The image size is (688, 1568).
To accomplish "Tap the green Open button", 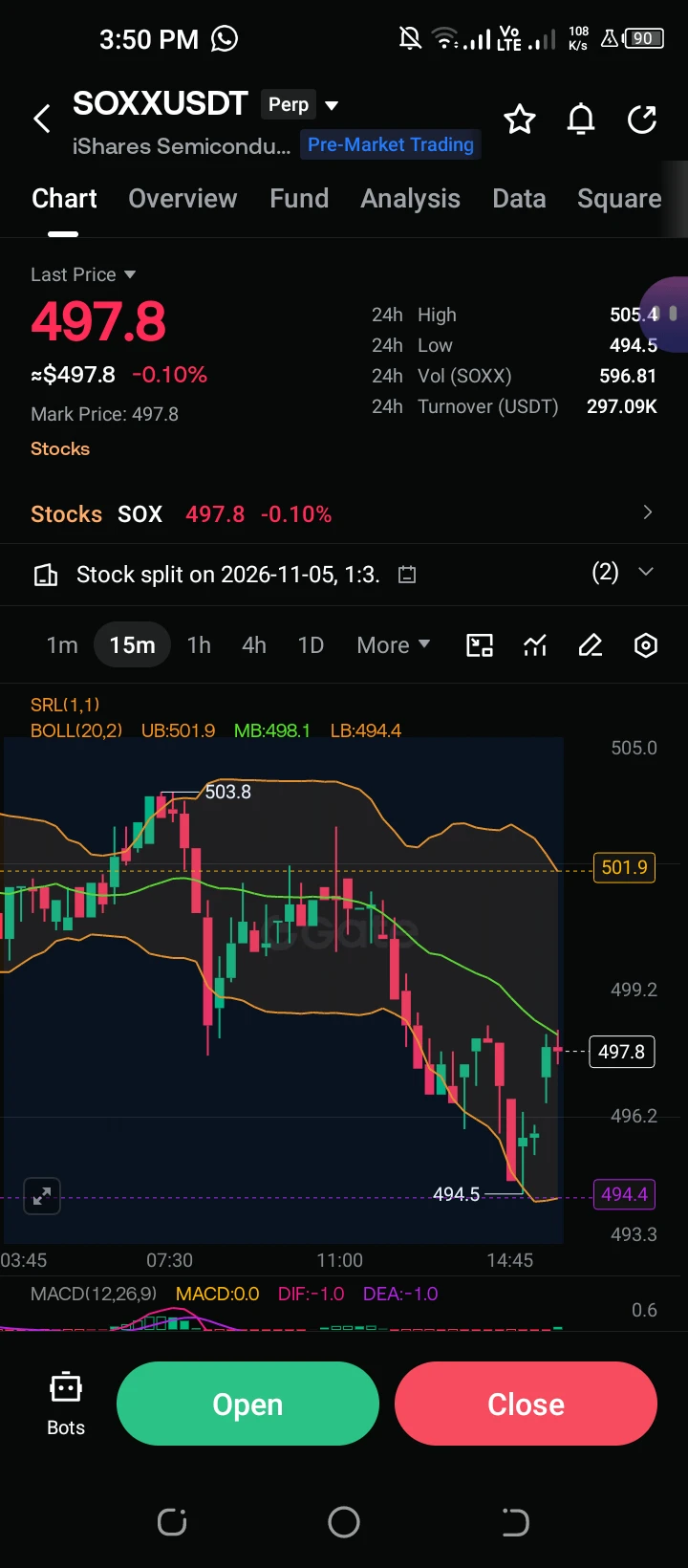I will [247, 1404].
